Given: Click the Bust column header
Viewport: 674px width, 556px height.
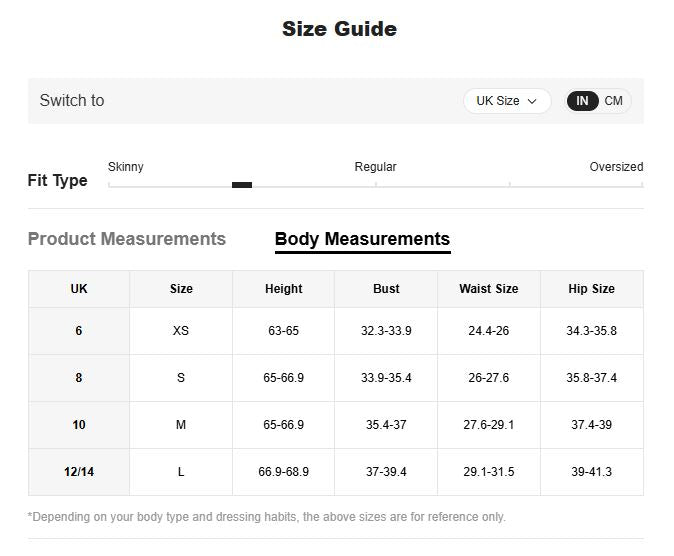Looking at the screenshot, I should point(386,289).
